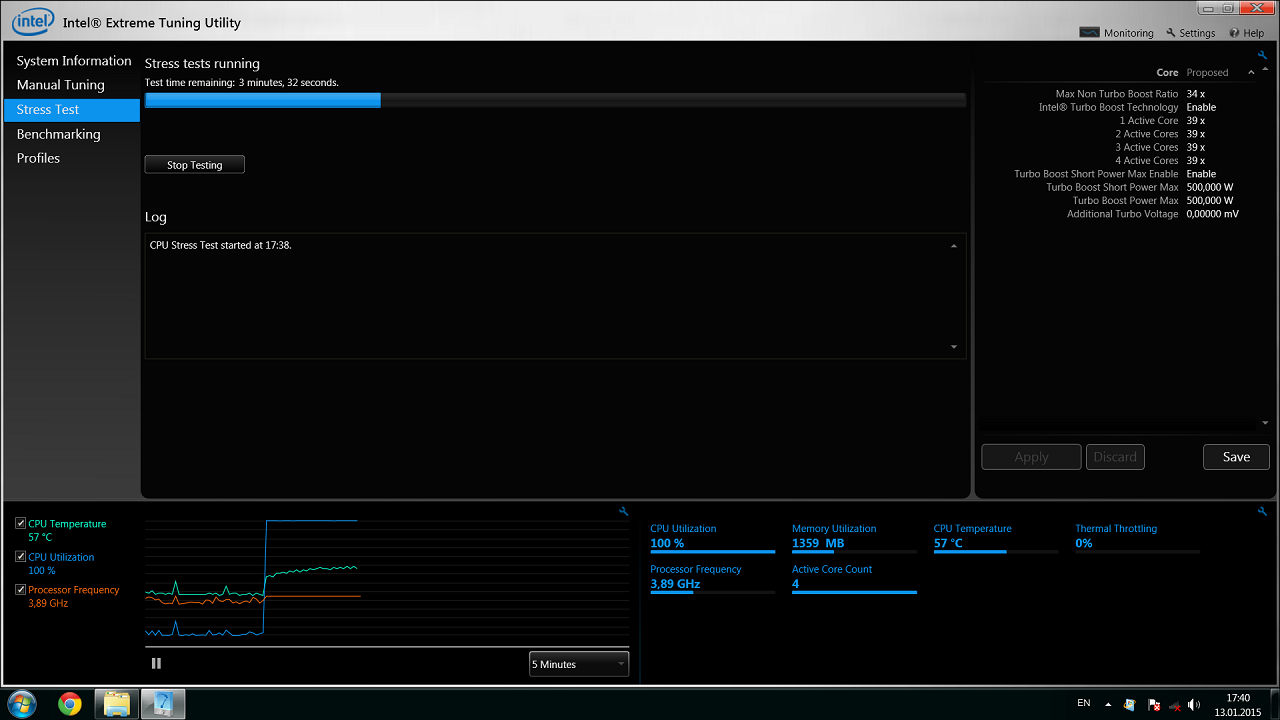This screenshot has width=1280, height=720.
Task: Launch Google Chrome from the taskbar
Action: tap(69, 703)
